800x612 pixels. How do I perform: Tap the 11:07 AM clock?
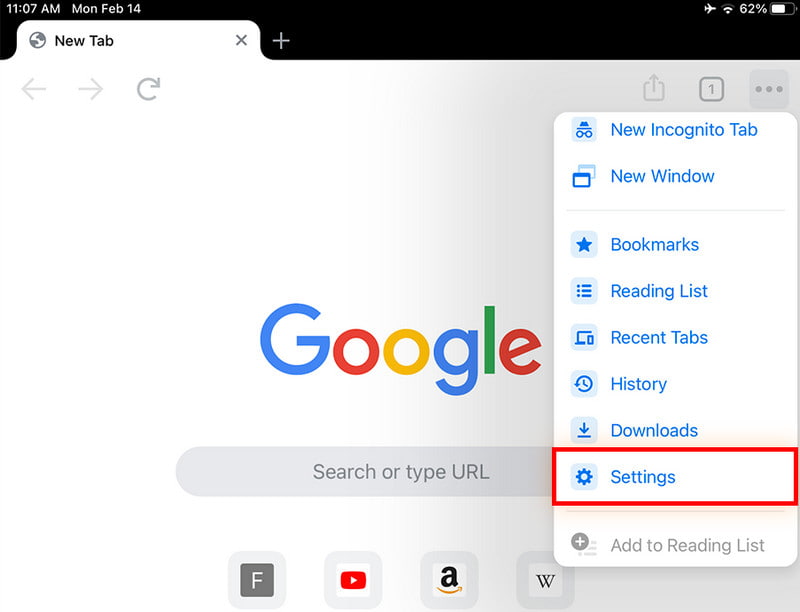[x=33, y=9]
